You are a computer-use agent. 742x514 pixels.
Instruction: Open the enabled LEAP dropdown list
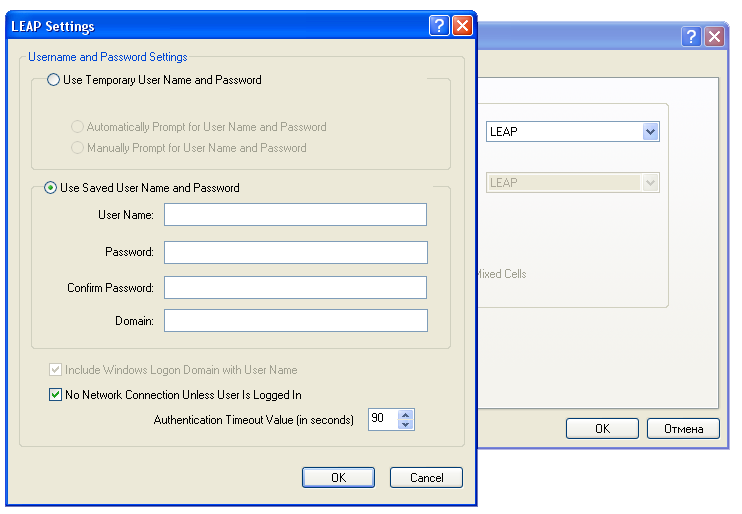point(650,131)
